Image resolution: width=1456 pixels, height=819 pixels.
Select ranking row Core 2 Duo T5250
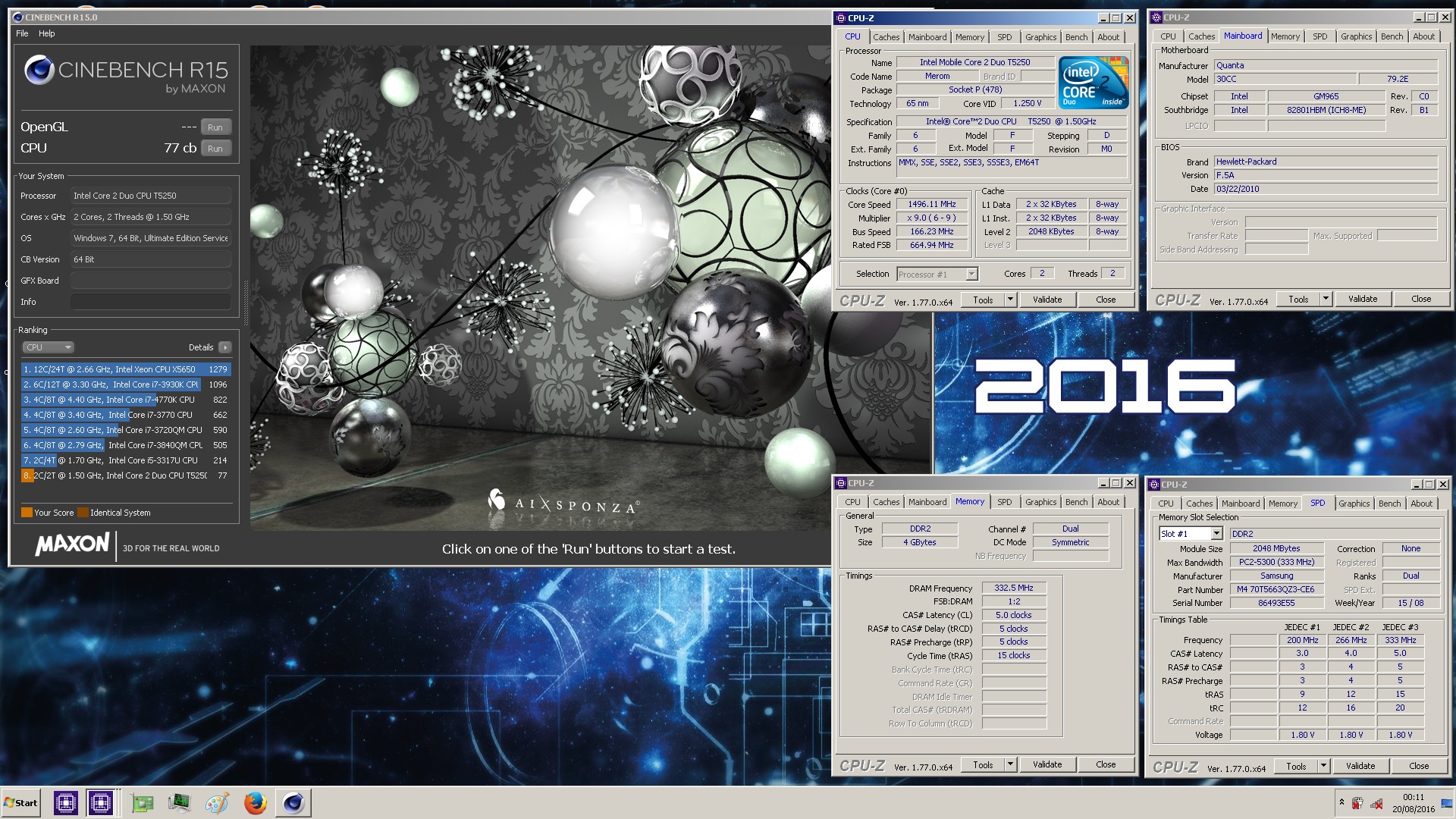[x=126, y=475]
